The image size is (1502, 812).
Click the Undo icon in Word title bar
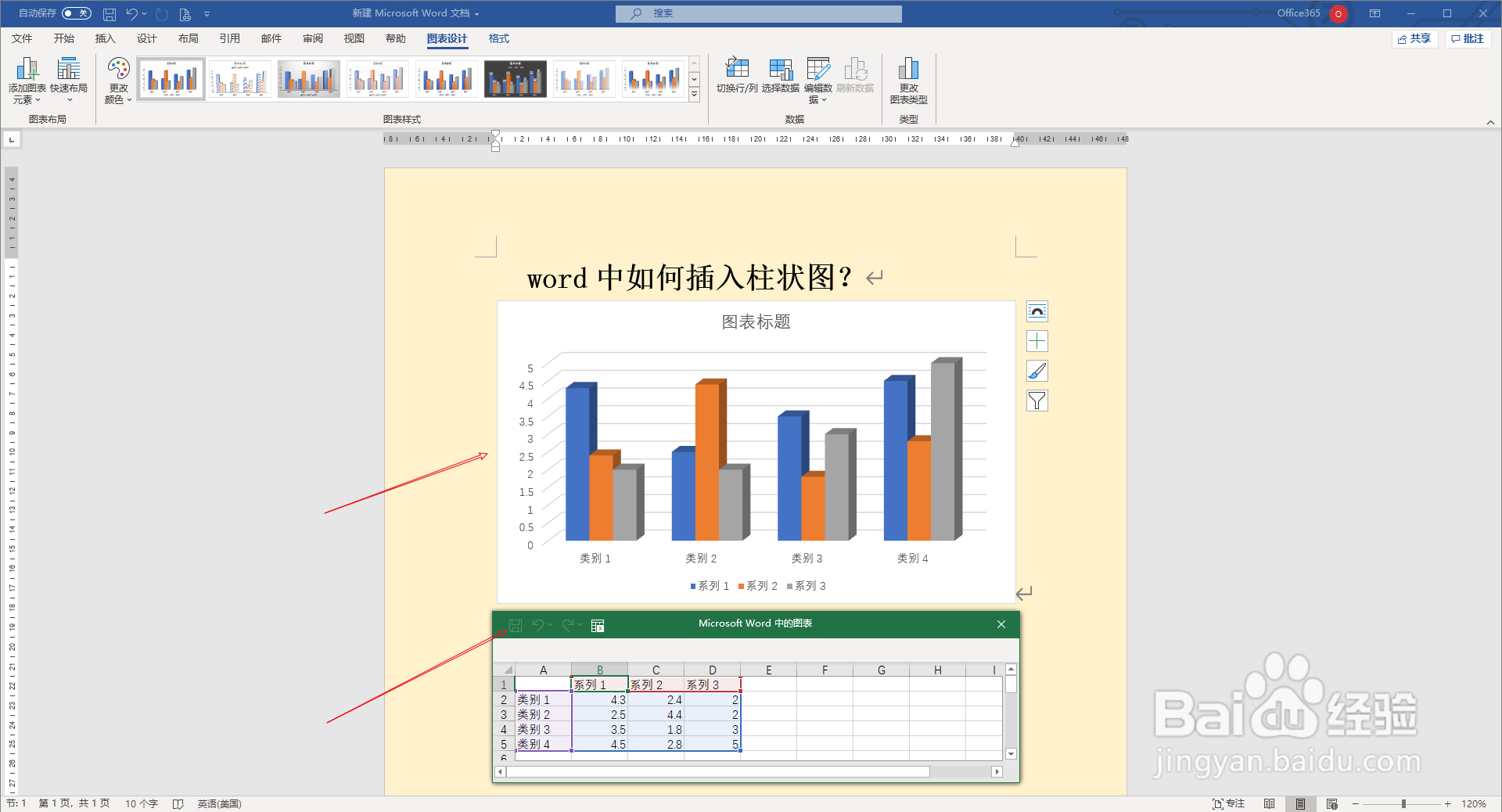(131, 14)
